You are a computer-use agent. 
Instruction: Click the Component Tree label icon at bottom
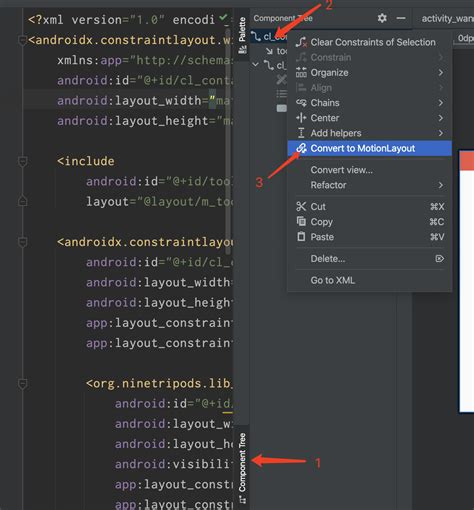[242, 500]
